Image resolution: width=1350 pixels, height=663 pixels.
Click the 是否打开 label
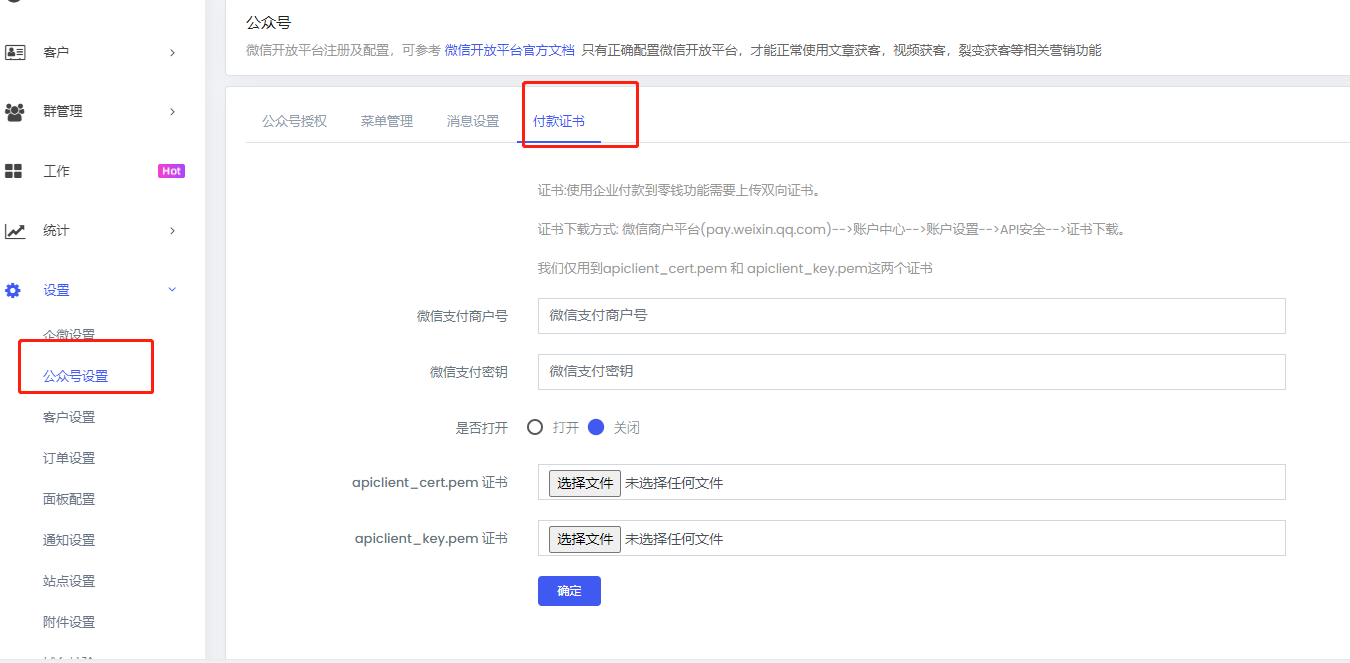482,428
